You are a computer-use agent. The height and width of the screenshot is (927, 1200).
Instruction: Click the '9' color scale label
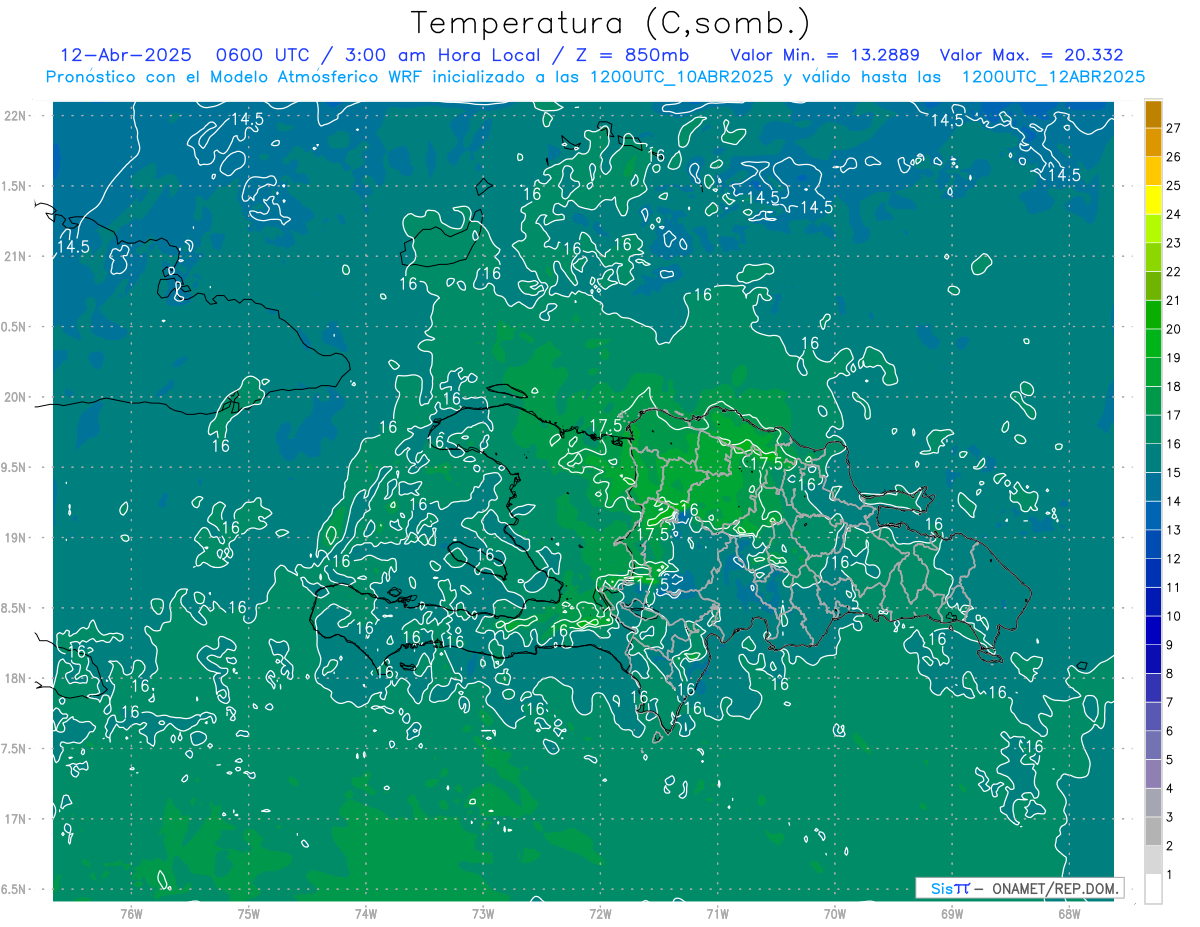[x=1170, y=645]
